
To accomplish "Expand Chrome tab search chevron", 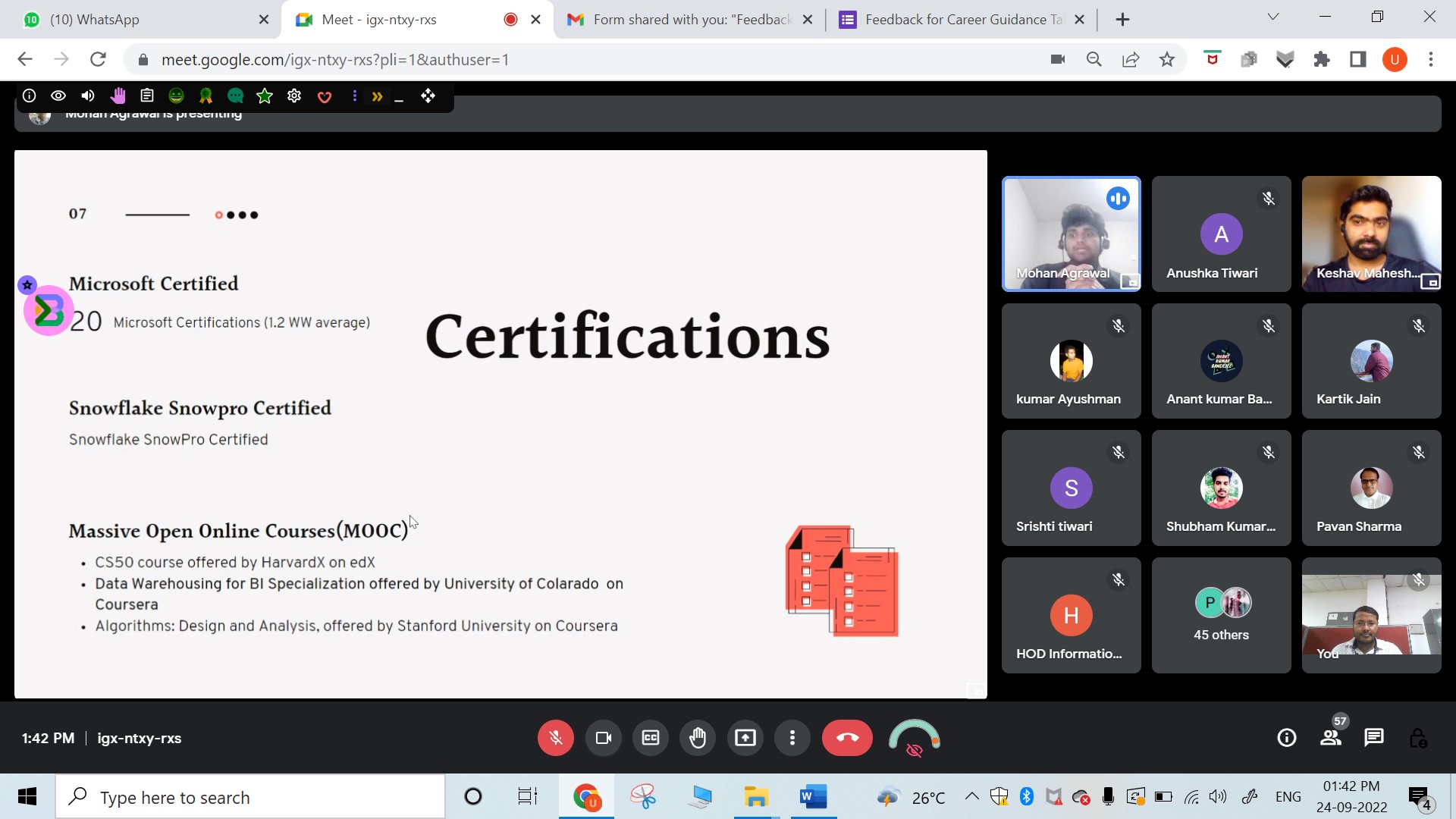I will tap(1273, 17).
